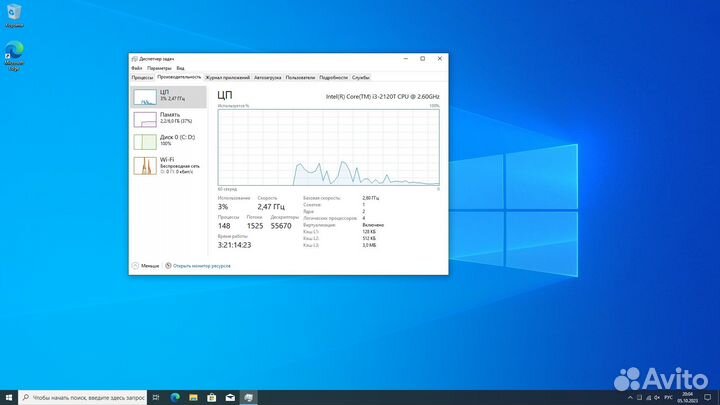This screenshot has width=720, height=405.
Task: Switch to the Журнал приложений tab
Action: click(x=227, y=78)
